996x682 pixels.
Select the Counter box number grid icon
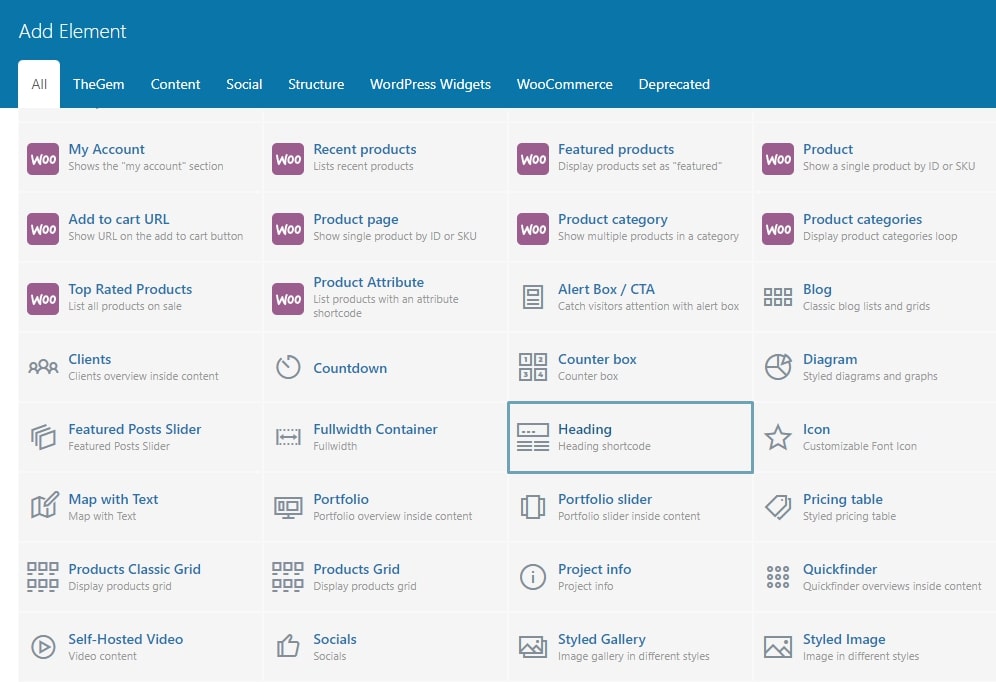[x=533, y=367]
